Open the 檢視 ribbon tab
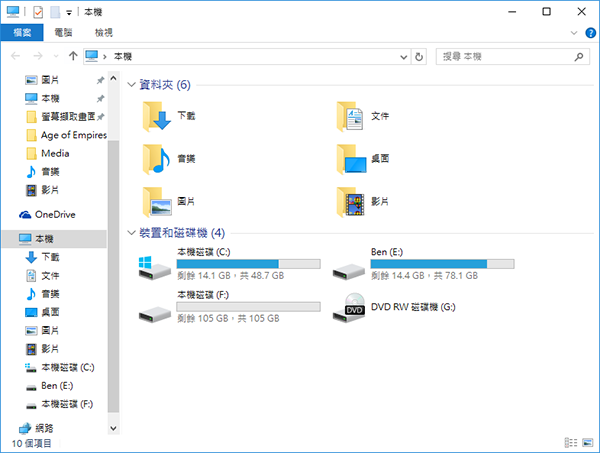Image resolution: width=600 pixels, height=453 pixels. point(104,33)
